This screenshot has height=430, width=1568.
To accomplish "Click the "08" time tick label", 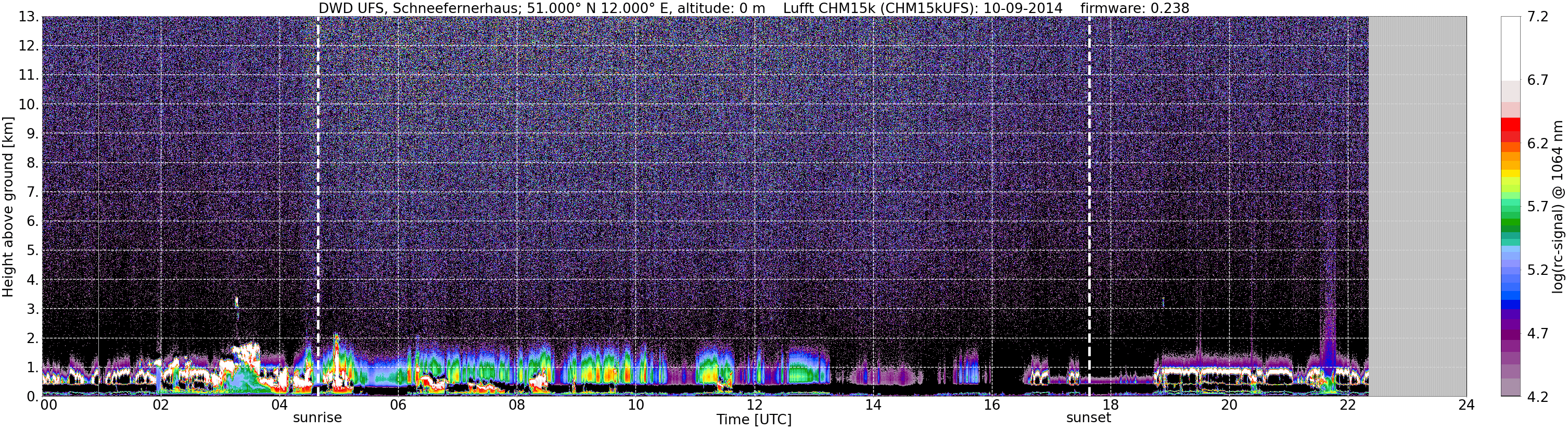I will coord(516,404).
